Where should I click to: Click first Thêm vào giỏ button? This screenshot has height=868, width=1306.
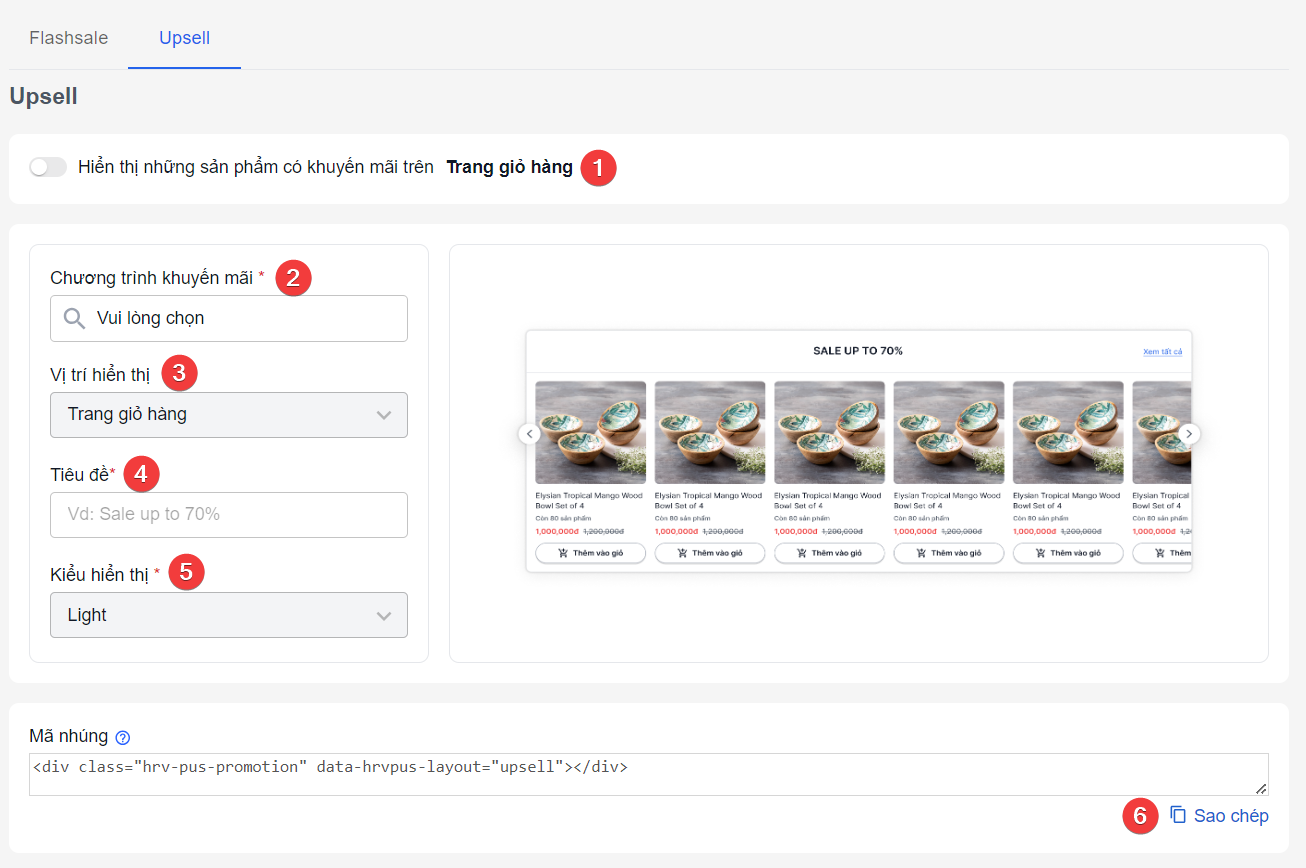coord(590,553)
